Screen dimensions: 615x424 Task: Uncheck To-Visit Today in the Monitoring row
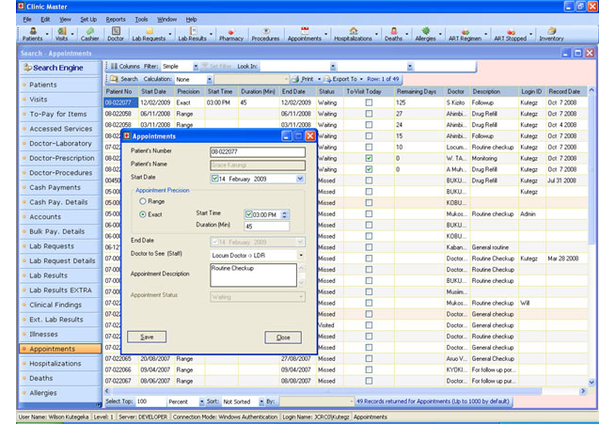pos(369,158)
